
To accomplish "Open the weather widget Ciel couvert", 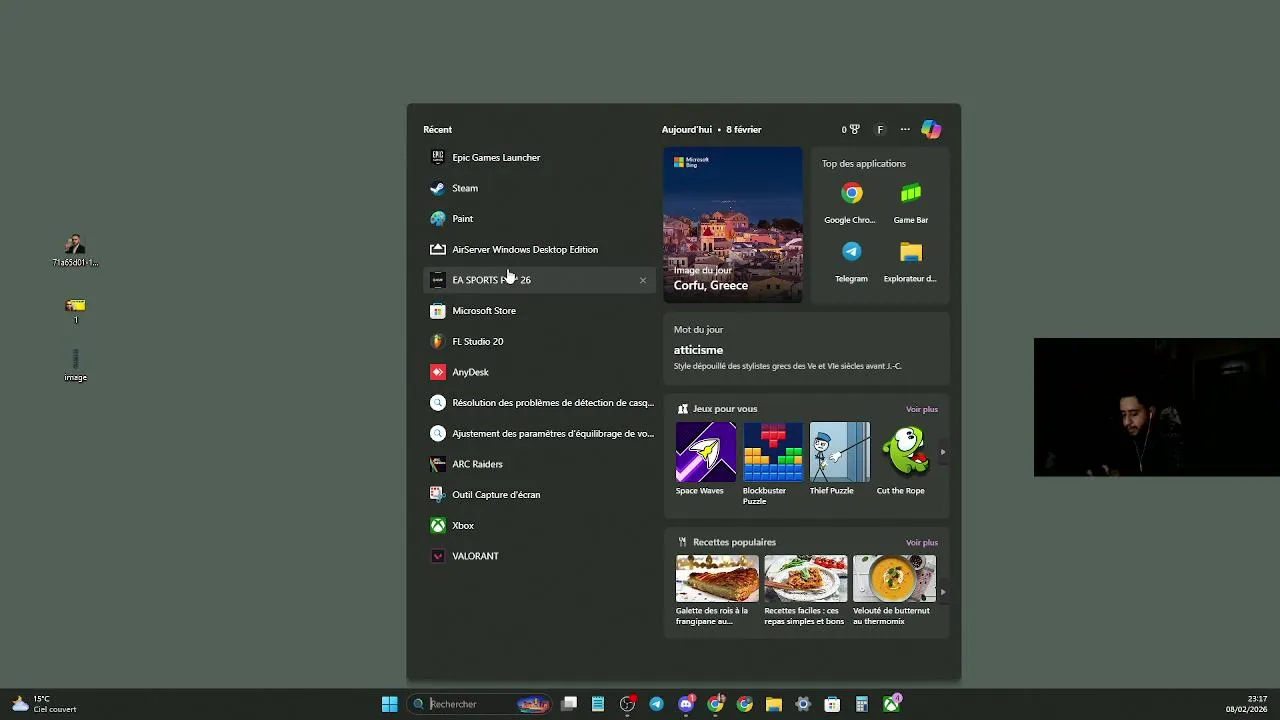I will 44,704.
